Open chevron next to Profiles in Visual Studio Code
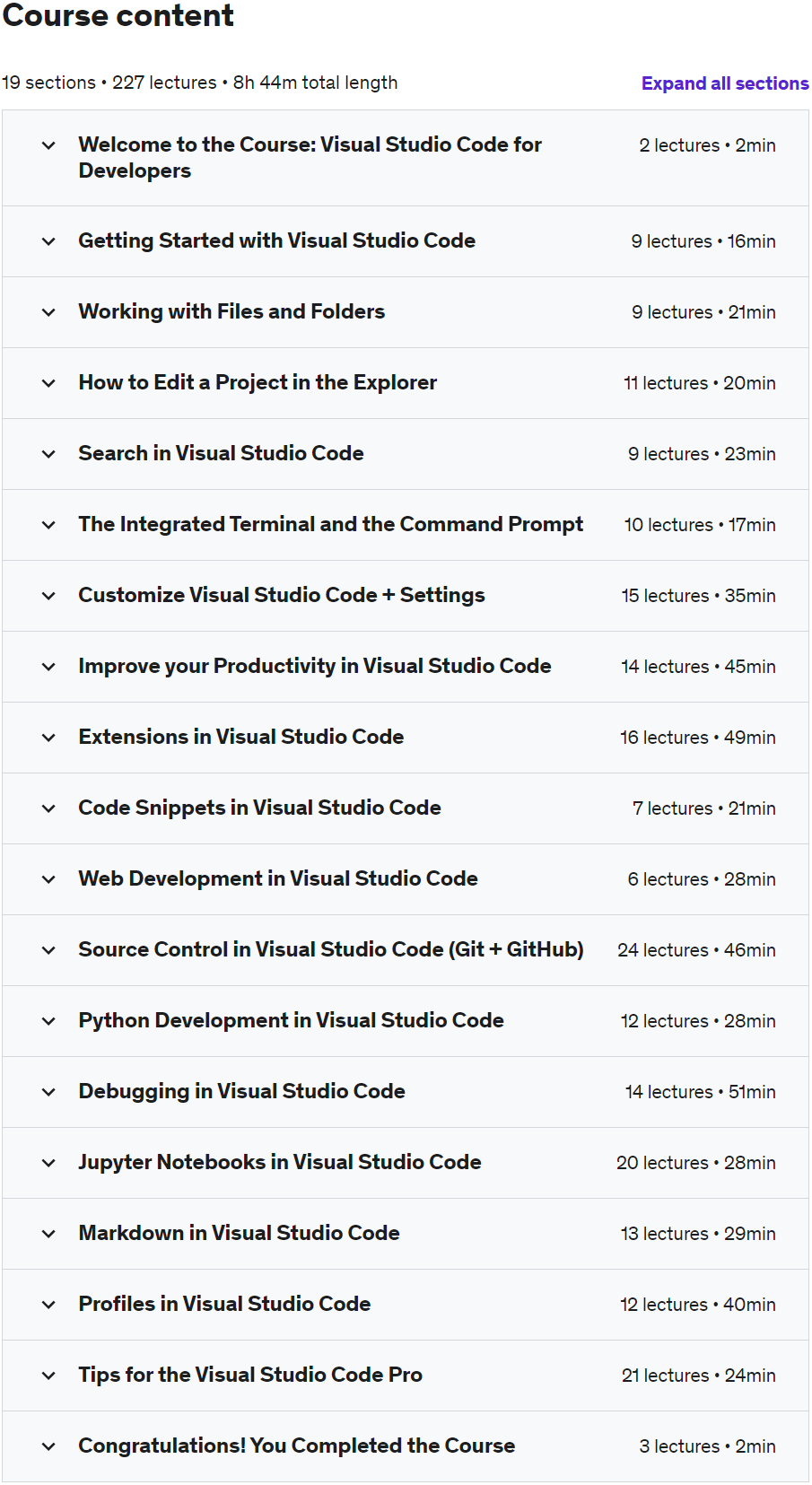This screenshot has height=1485, width=812. (x=48, y=1305)
